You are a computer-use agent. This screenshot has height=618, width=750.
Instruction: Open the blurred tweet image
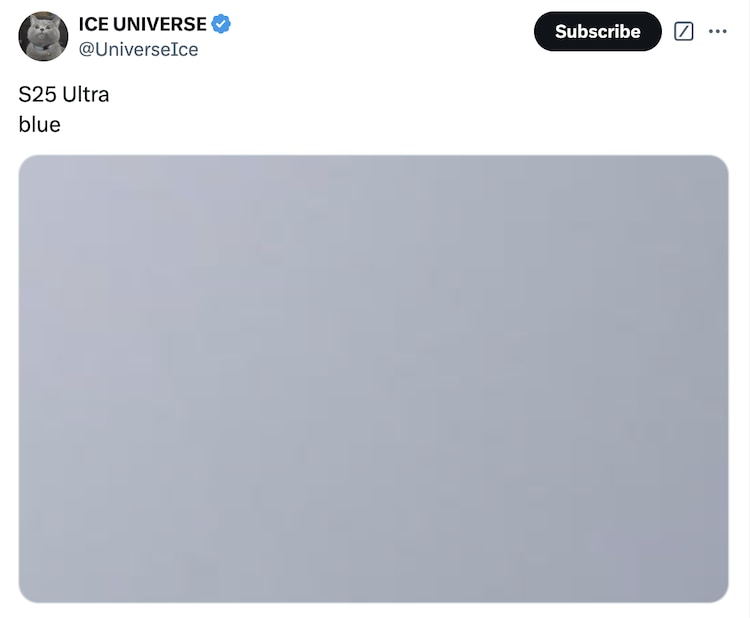click(x=374, y=378)
